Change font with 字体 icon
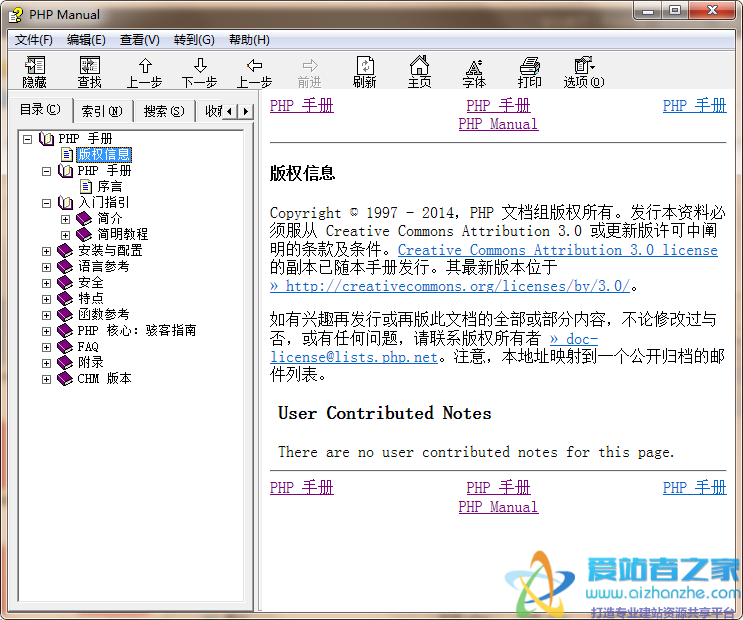Screen dimensions: 743x620 click(x=474, y=72)
